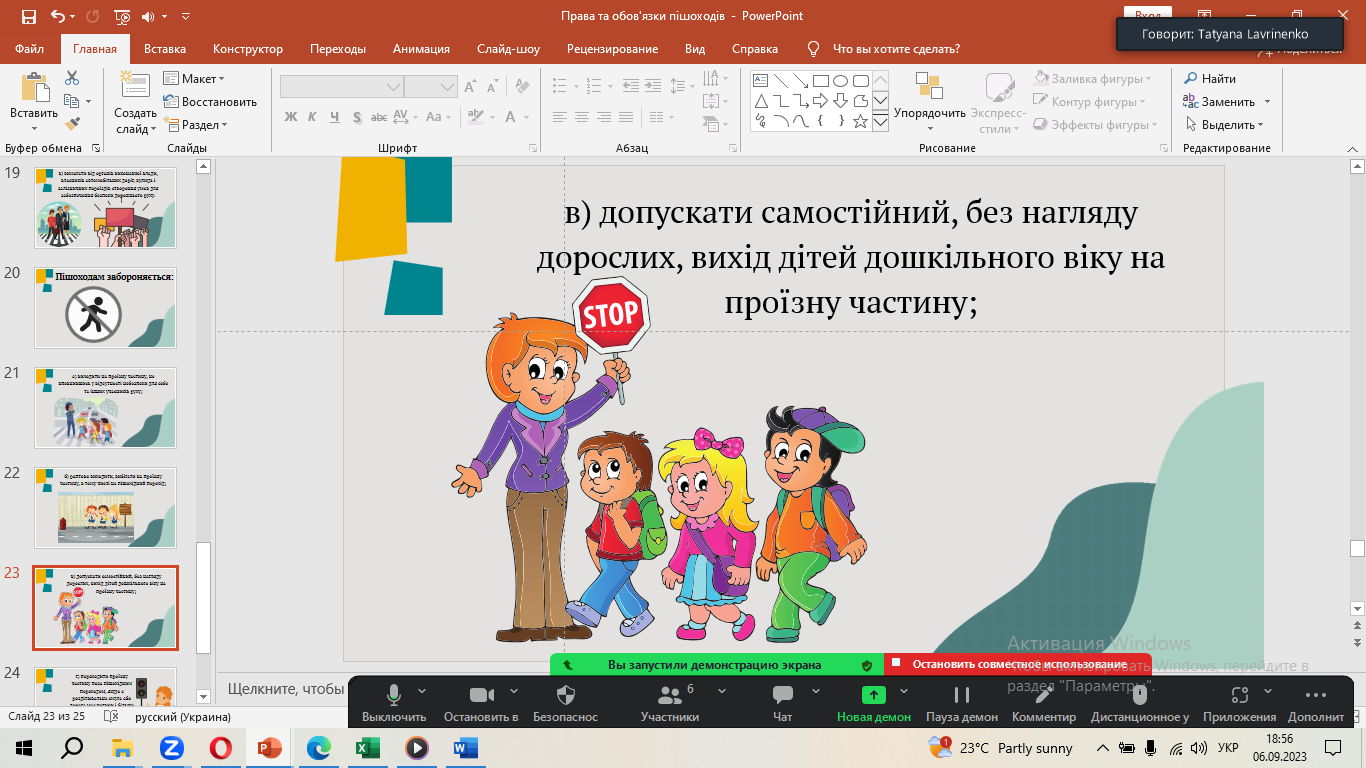Select the rectangle shape in shapes gallery
This screenshot has height=768, width=1366.
(x=820, y=81)
